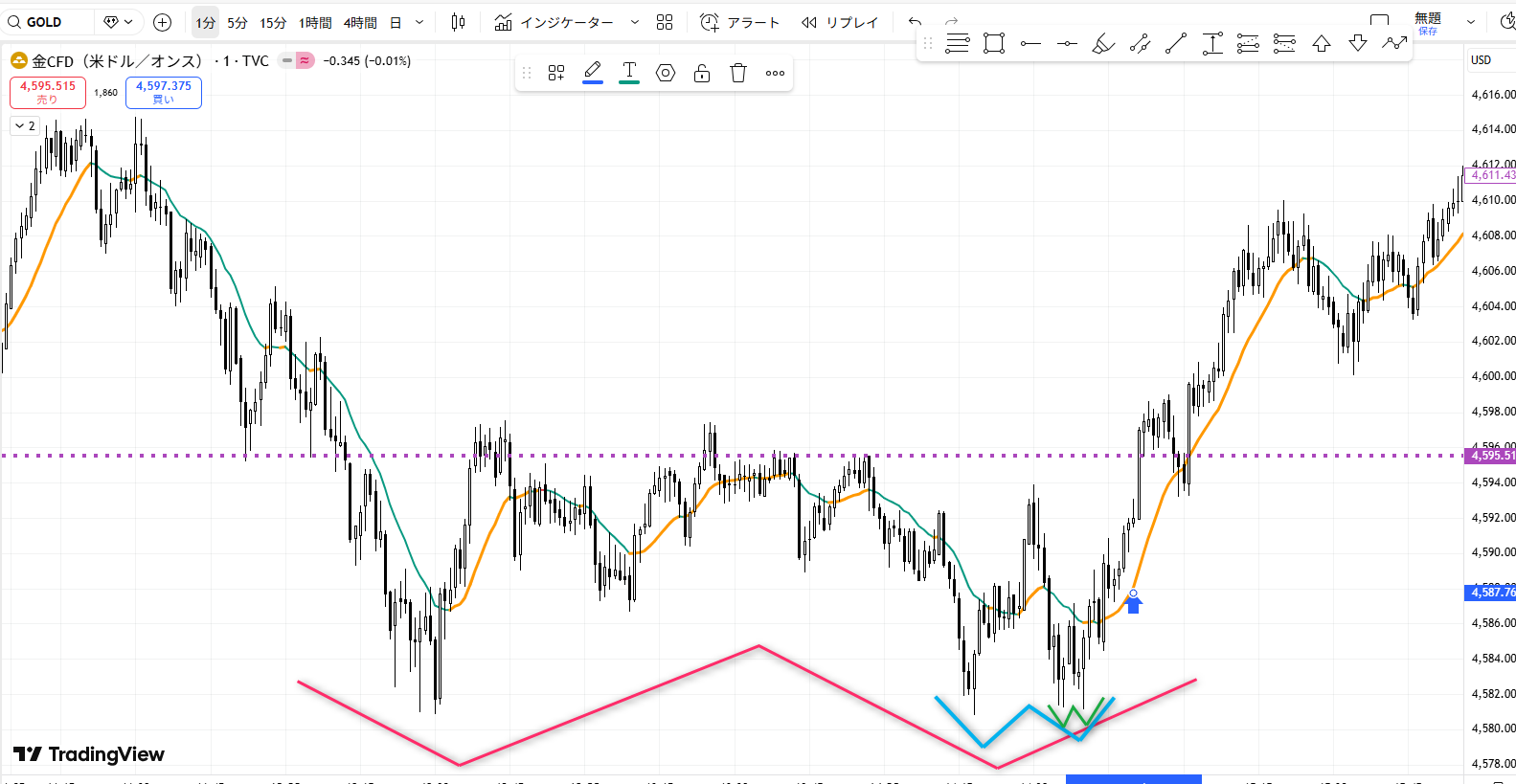Click the red 売り sell button
The image size is (1516, 784).
click(48, 92)
